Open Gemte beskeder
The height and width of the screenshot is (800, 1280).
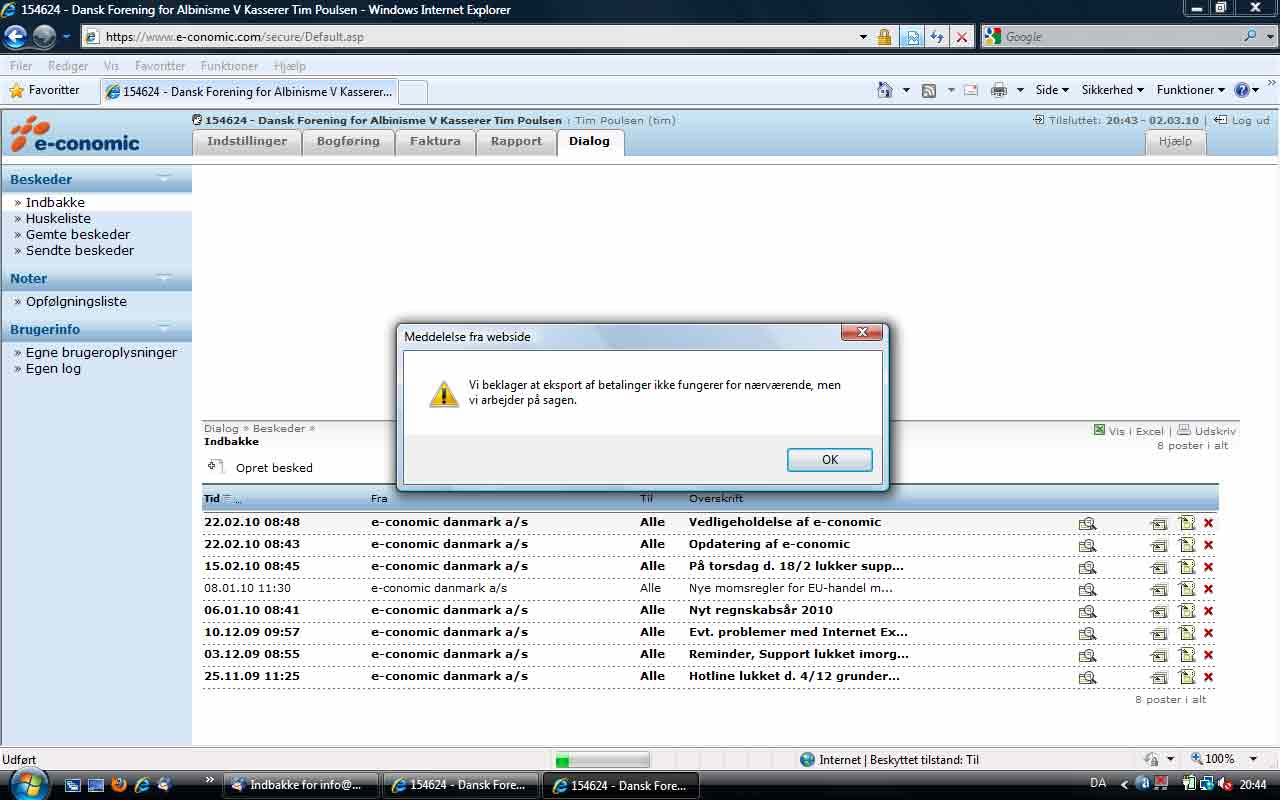[78, 234]
